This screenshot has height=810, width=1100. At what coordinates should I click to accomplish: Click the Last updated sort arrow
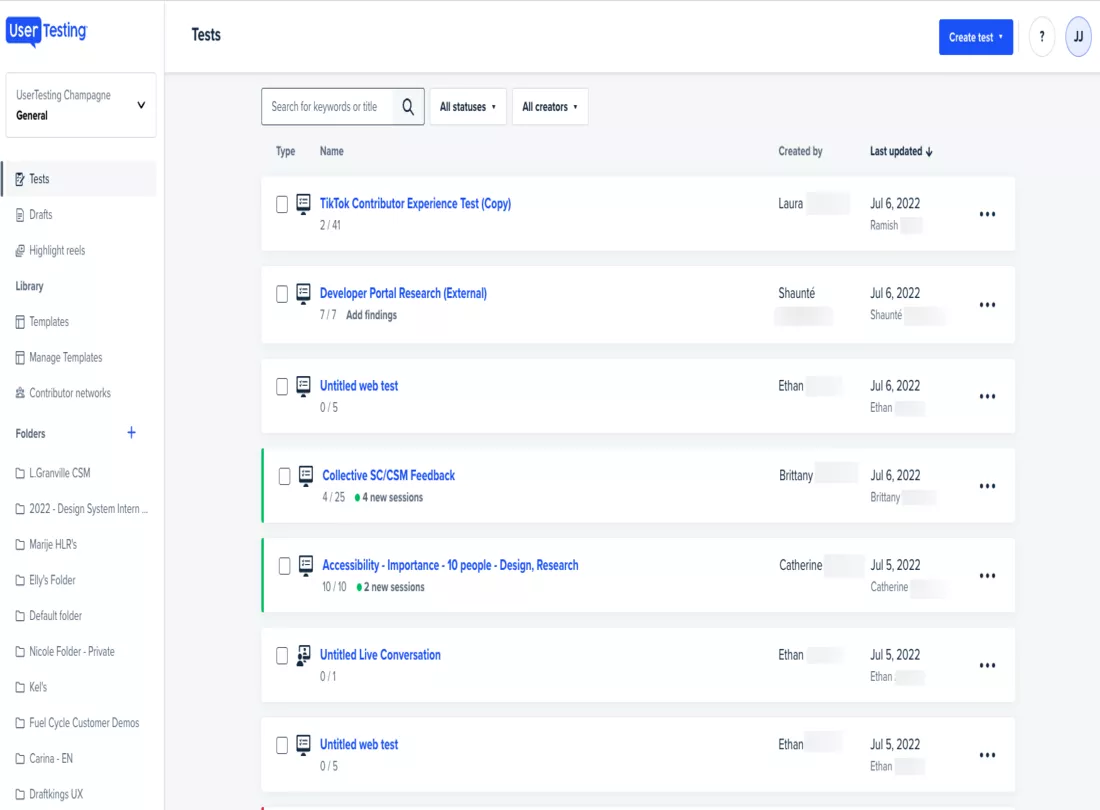click(929, 151)
